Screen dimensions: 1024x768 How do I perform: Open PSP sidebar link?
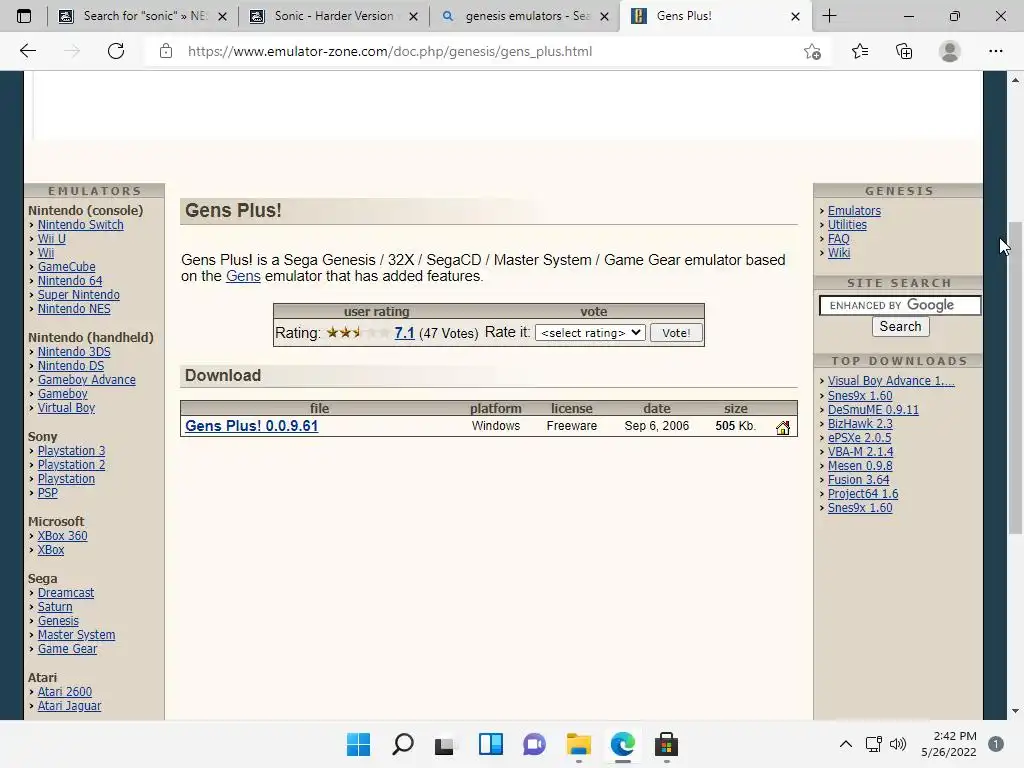pos(48,492)
